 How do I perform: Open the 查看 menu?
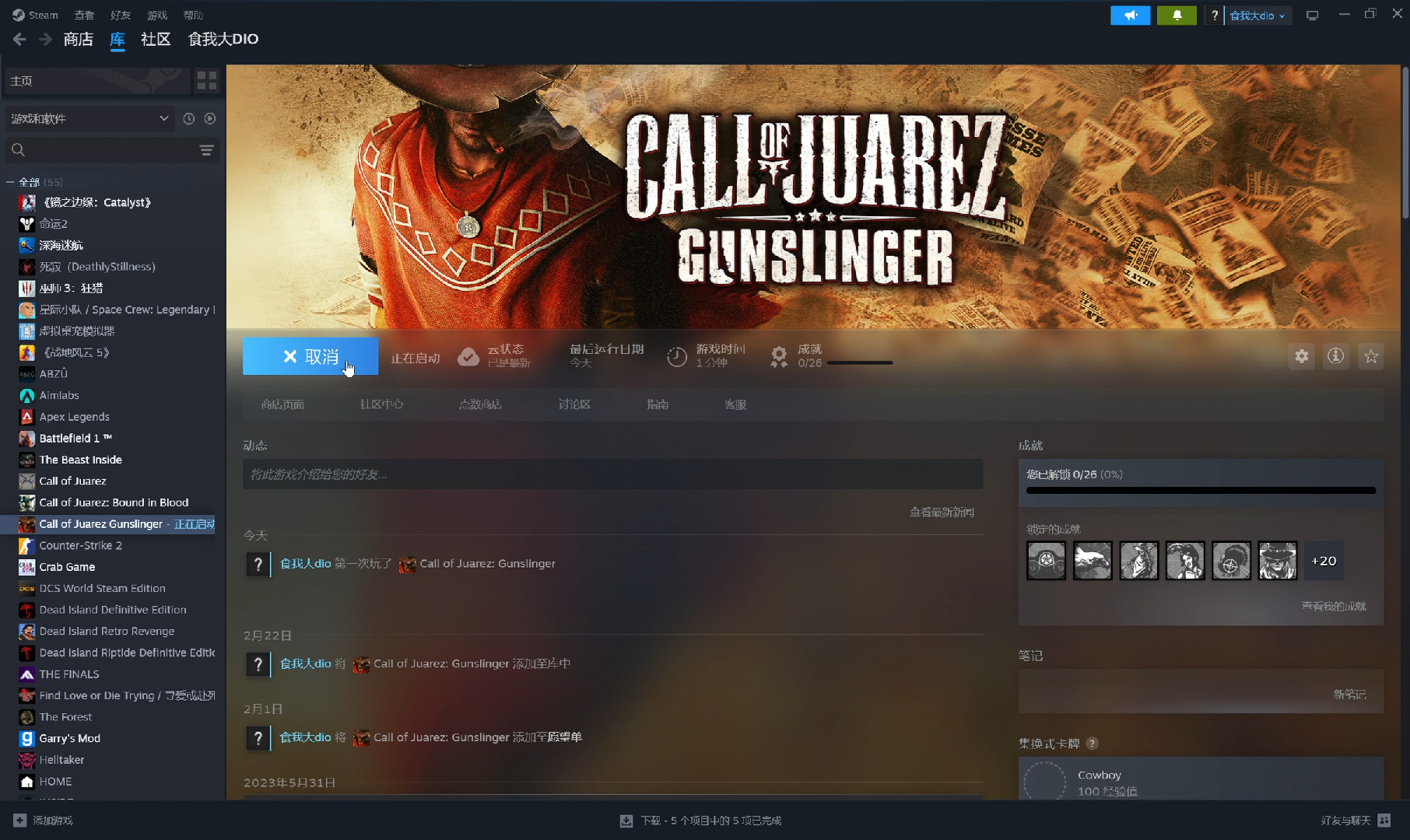click(84, 15)
